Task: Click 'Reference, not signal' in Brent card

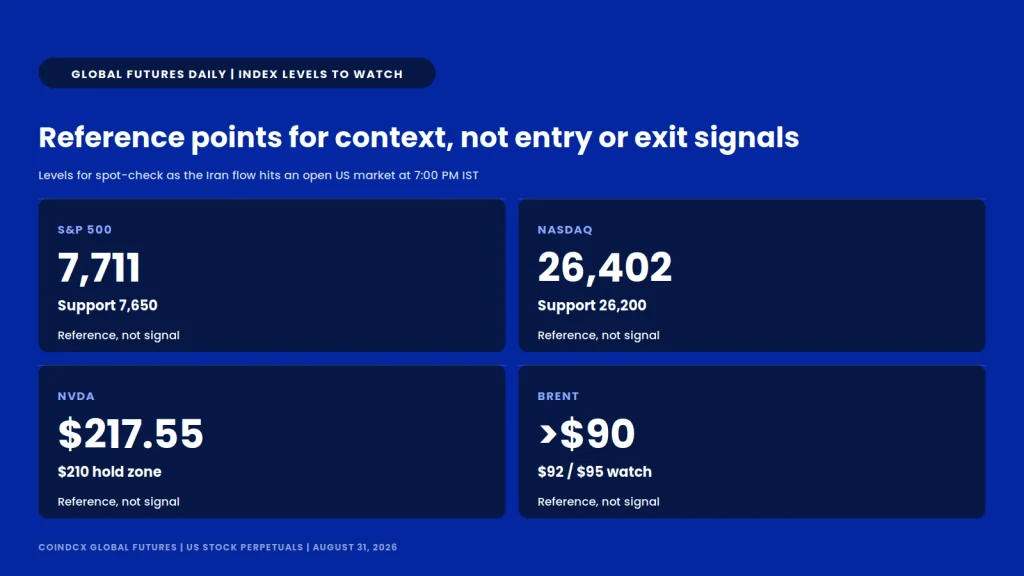Action: coord(598,502)
